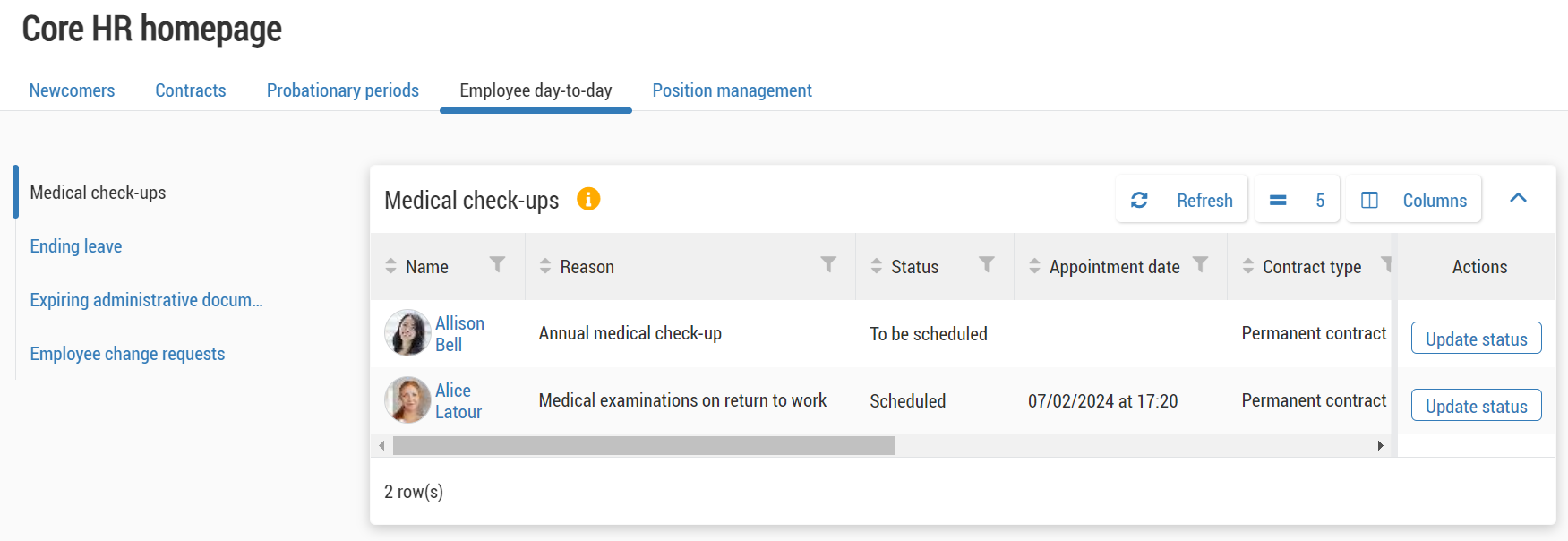The image size is (1568, 541).
Task: Sort the table by Name
Action: (391, 266)
